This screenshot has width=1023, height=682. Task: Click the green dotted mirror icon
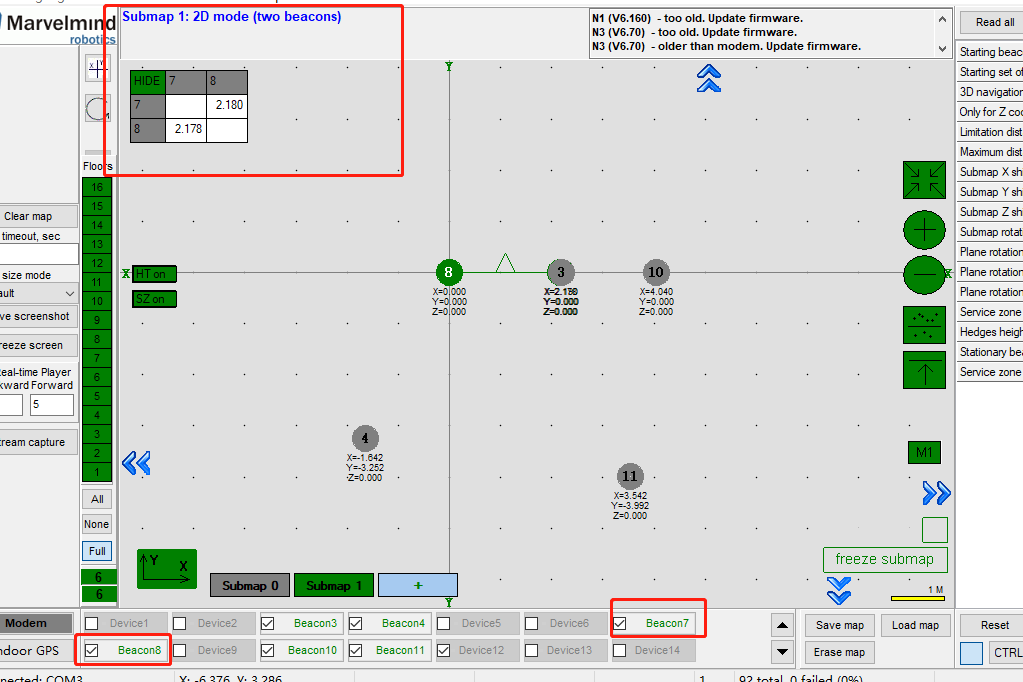click(x=924, y=324)
